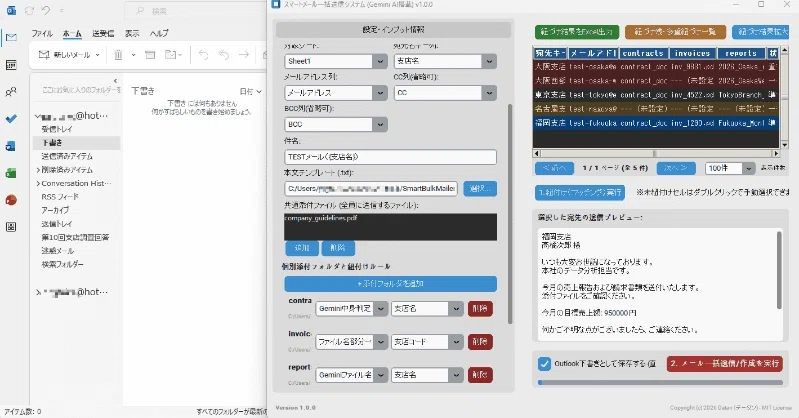The height and width of the screenshot is (418, 799).
Task: Click the archive box icon in Outlook ribbon
Action: click(x=150, y=55)
